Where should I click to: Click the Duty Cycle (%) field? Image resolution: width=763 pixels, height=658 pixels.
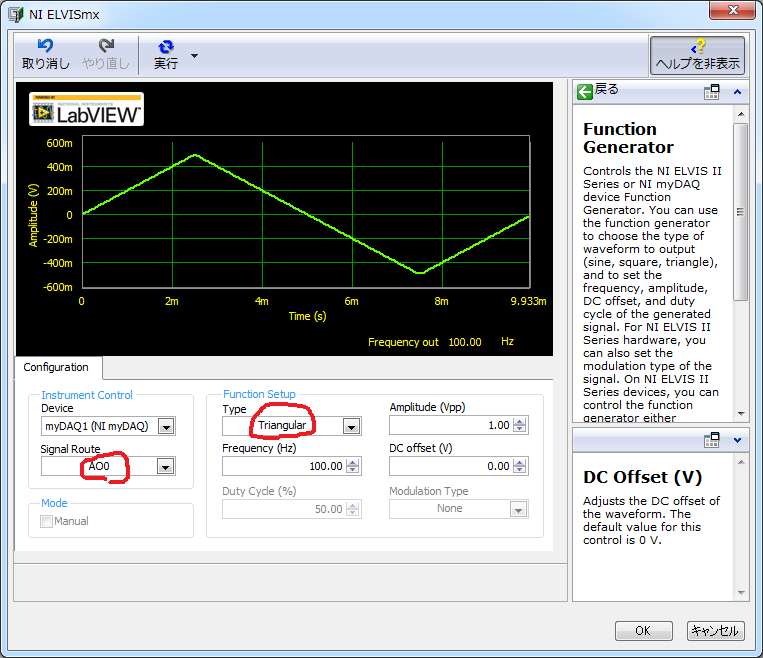point(284,509)
